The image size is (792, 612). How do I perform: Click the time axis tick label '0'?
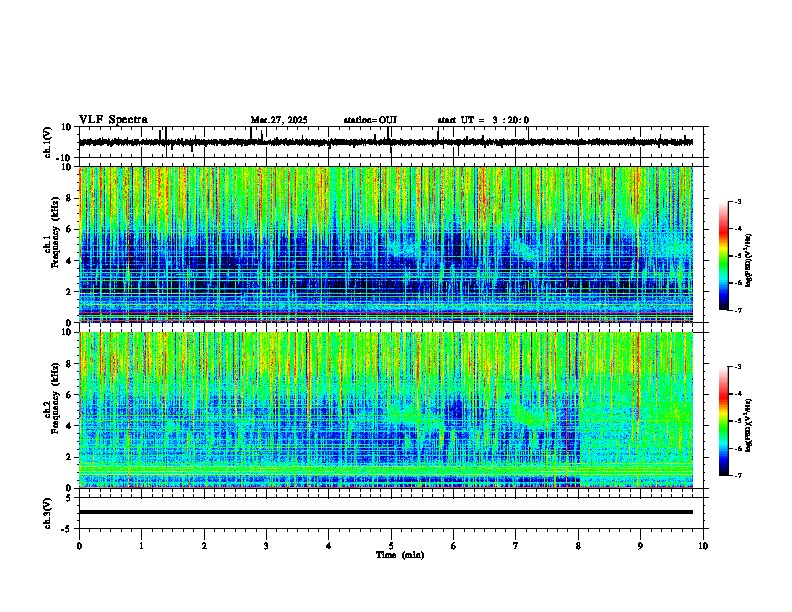[79, 546]
